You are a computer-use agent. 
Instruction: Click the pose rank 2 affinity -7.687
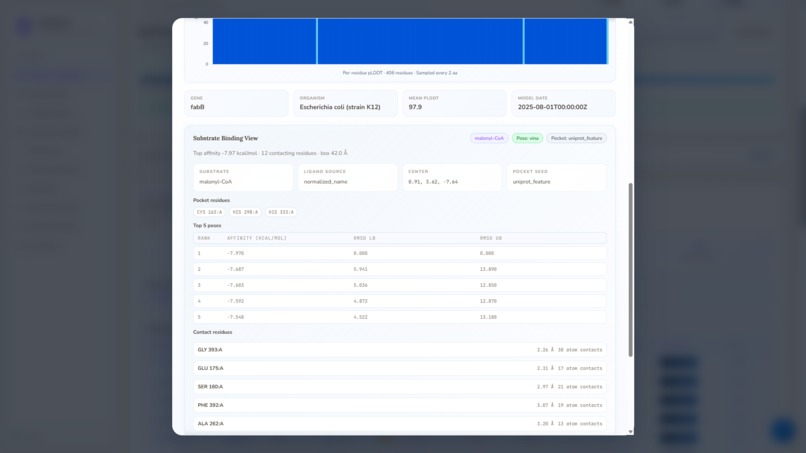tap(235, 269)
